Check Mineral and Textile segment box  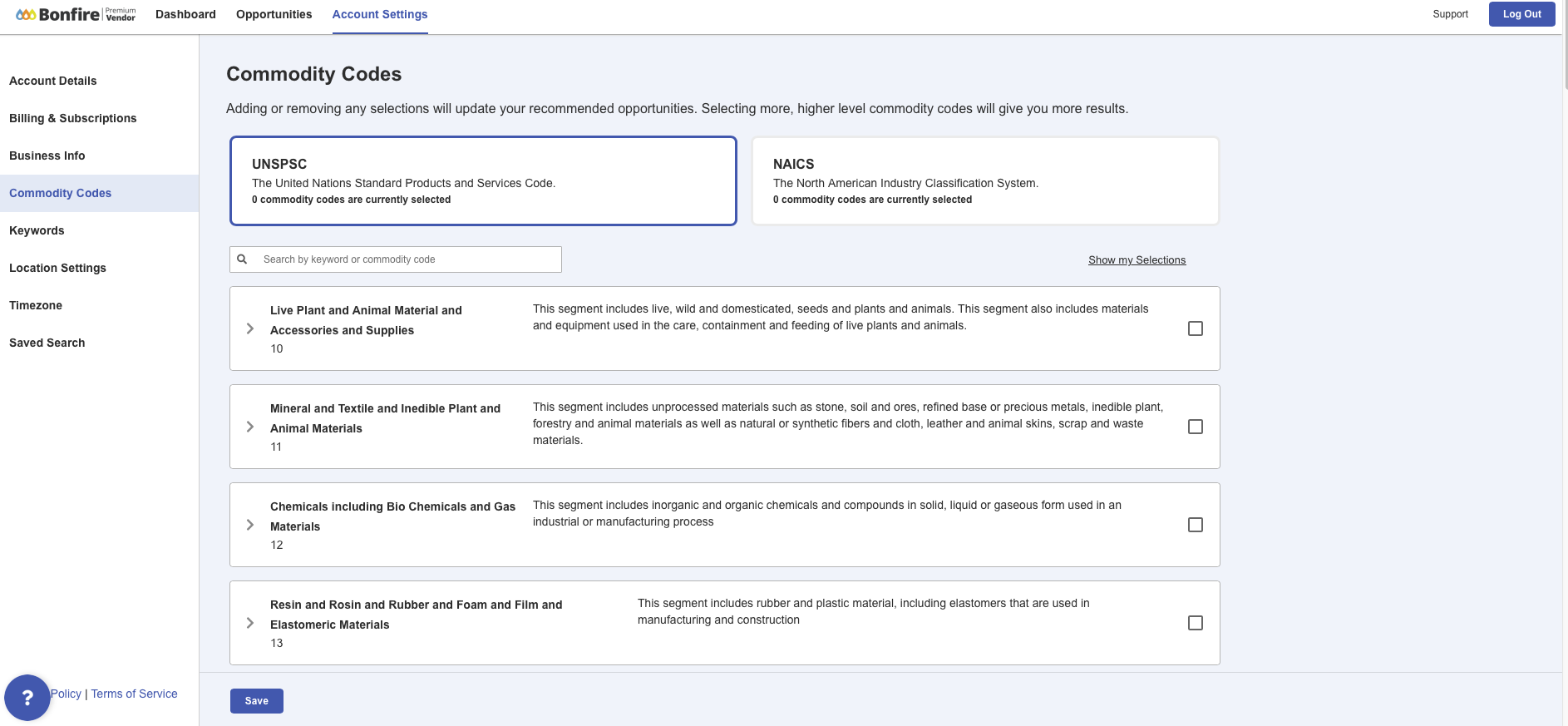tap(1196, 427)
